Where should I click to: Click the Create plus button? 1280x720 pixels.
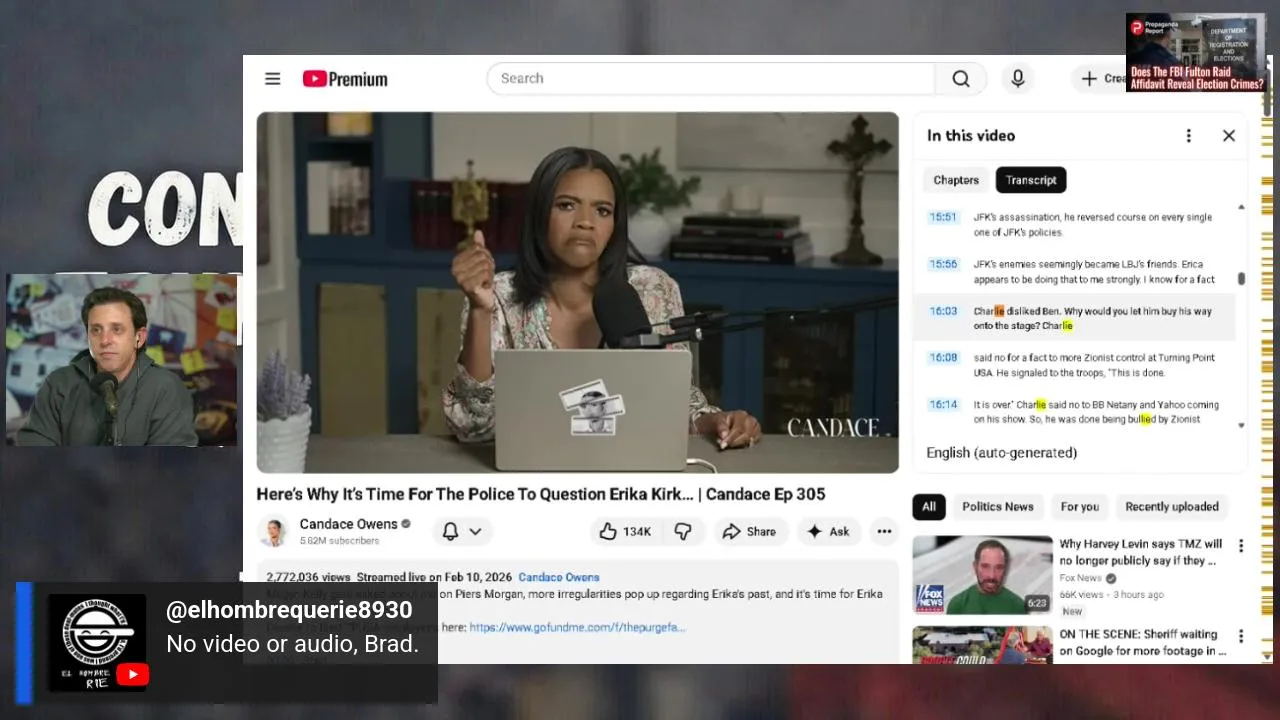1099,79
